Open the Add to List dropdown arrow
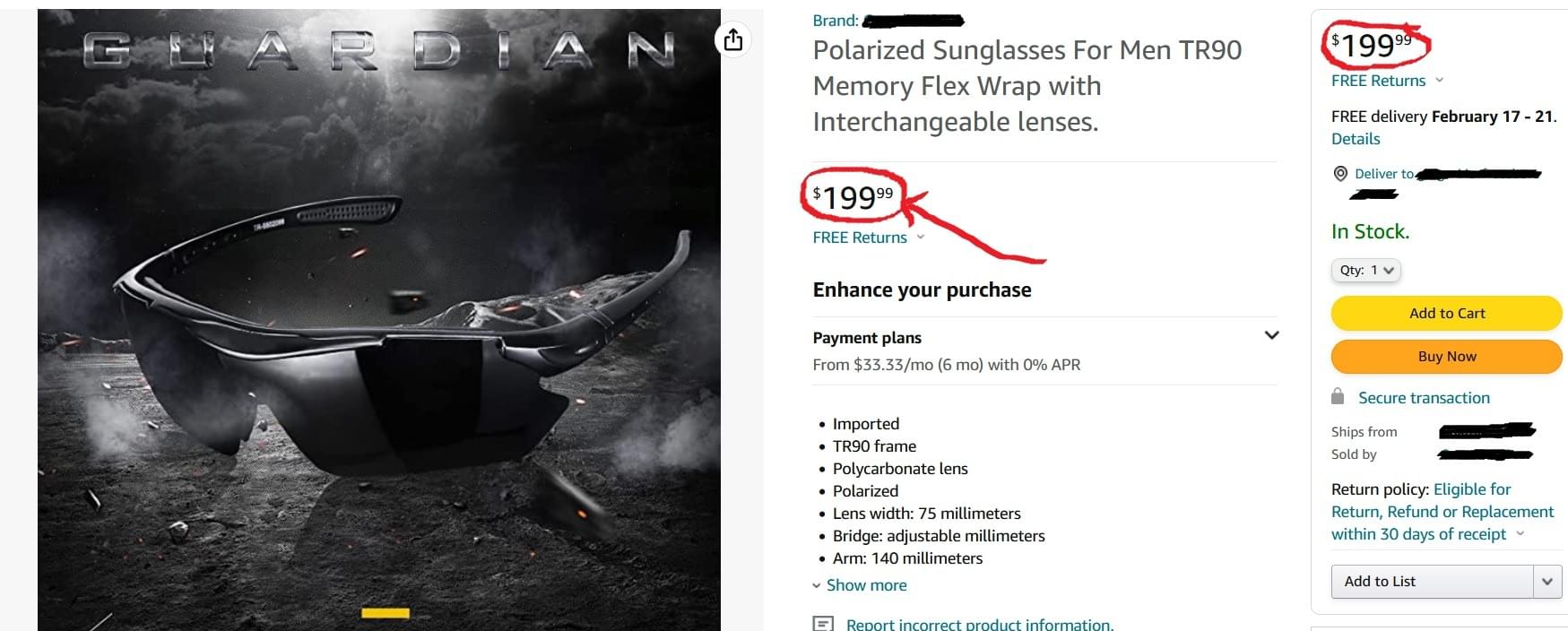The height and width of the screenshot is (631, 1568). click(1546, 582)
